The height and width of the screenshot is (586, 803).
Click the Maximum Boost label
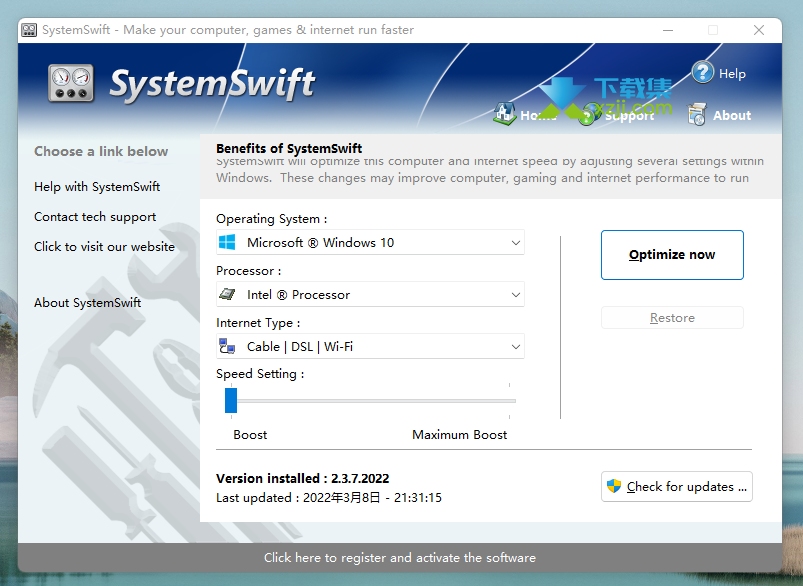(459, 435)
